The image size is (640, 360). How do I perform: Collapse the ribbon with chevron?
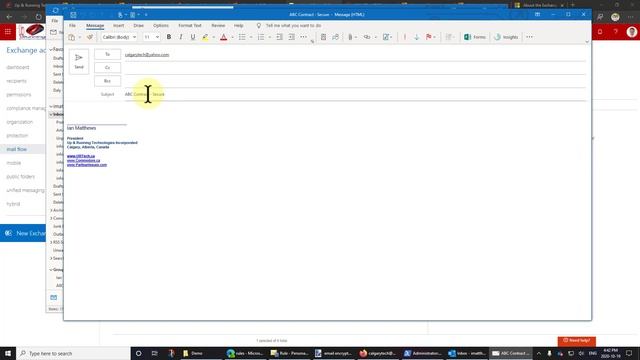(x=587, y=42)
